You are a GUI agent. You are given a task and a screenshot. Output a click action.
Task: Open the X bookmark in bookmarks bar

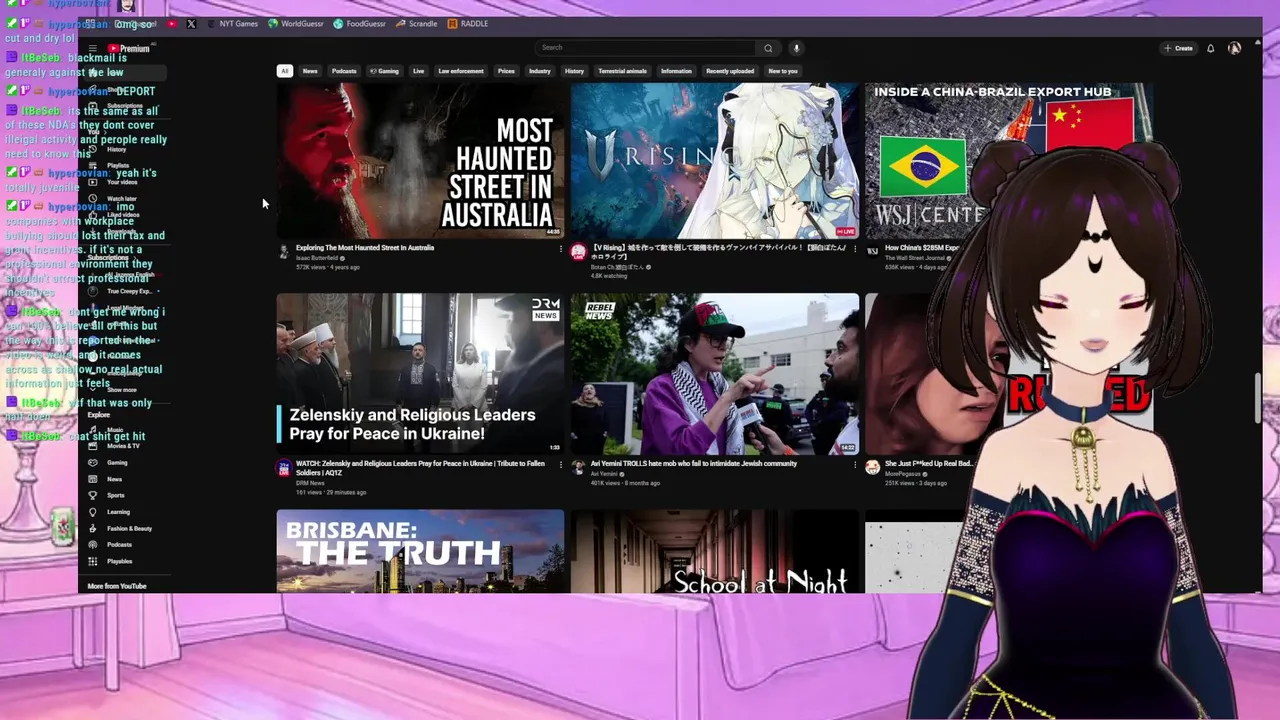[x=191, y=24]
